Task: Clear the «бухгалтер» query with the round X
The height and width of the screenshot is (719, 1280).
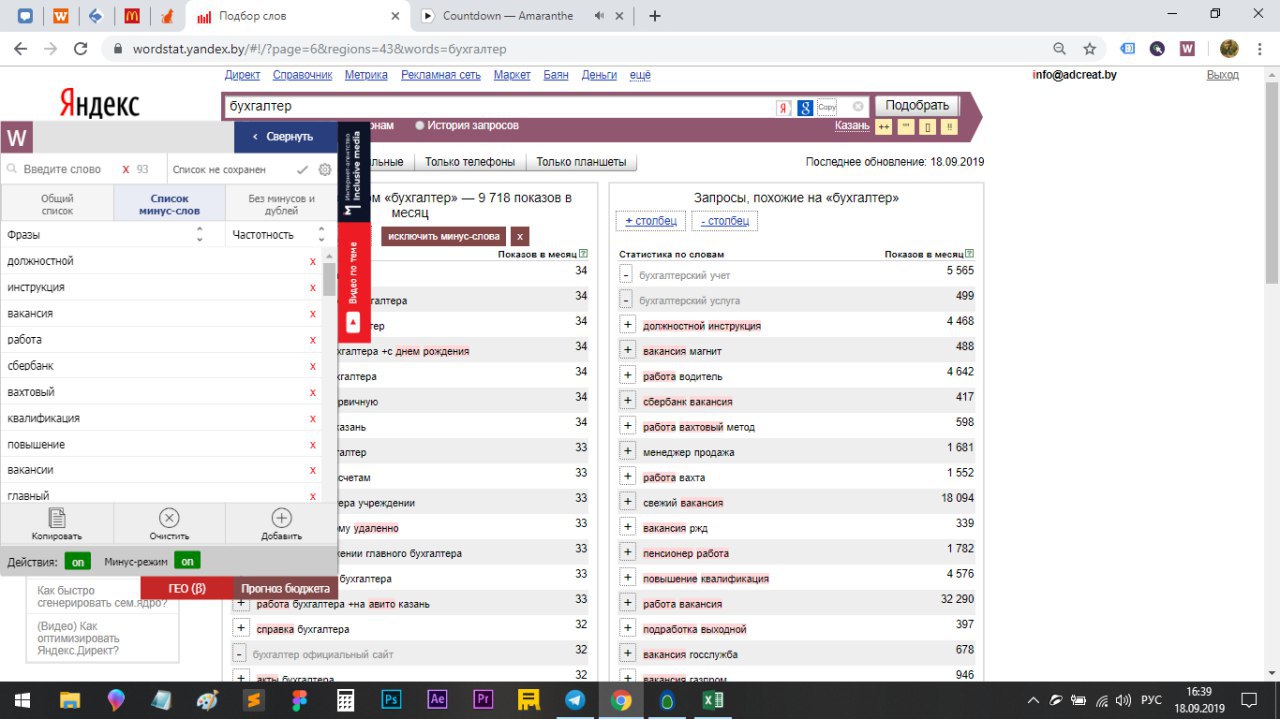Action: 858,107
